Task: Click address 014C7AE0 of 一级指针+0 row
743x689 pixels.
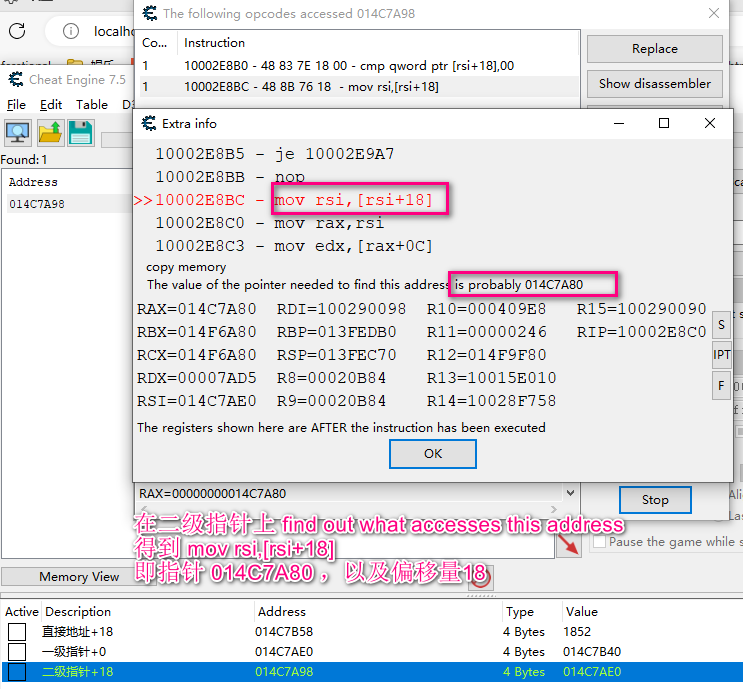Action: 284,652
